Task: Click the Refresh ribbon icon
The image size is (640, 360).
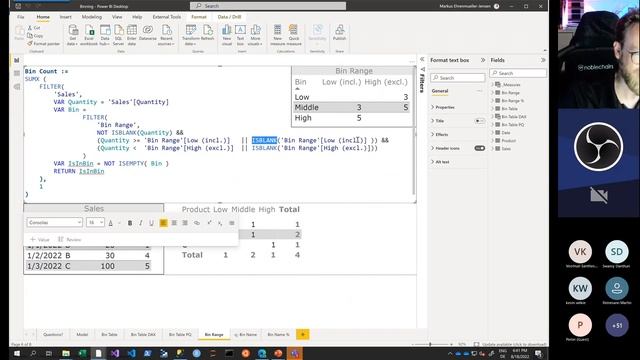Action: tap(207, 33)
